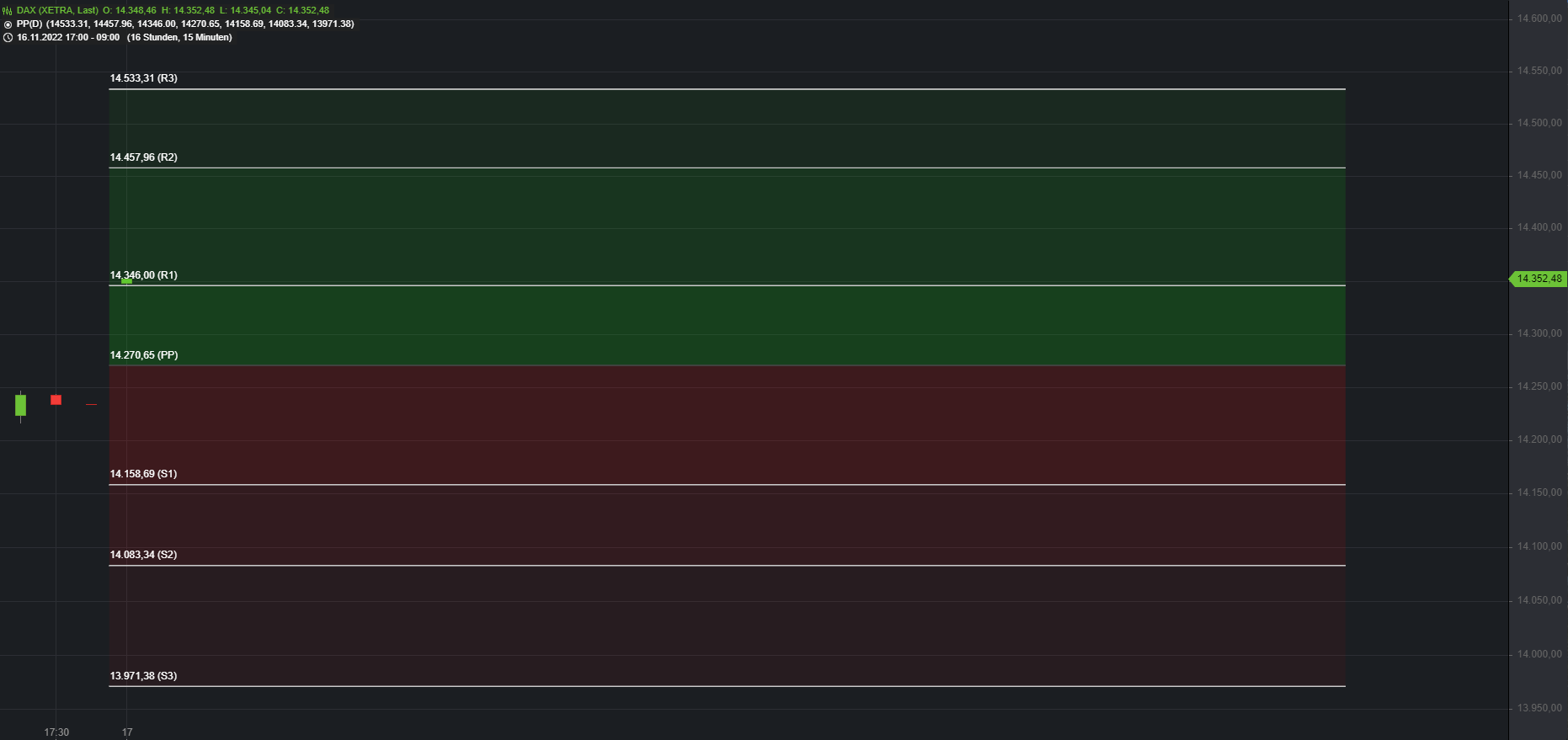Image resolution: width=1568 pixels, height=740 pixels.
Task: Select the 14.346,00 (R1) line label
Action: coord(143,275)
